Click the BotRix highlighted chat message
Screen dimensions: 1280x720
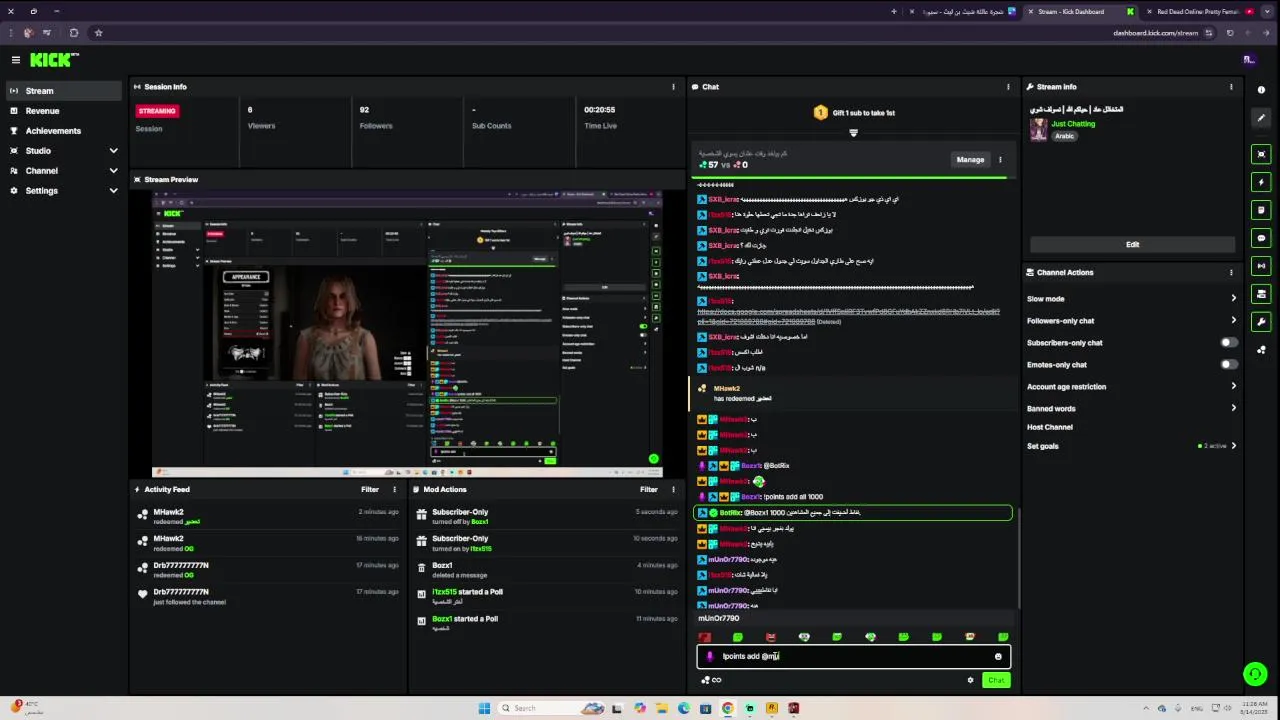[853, 513]
